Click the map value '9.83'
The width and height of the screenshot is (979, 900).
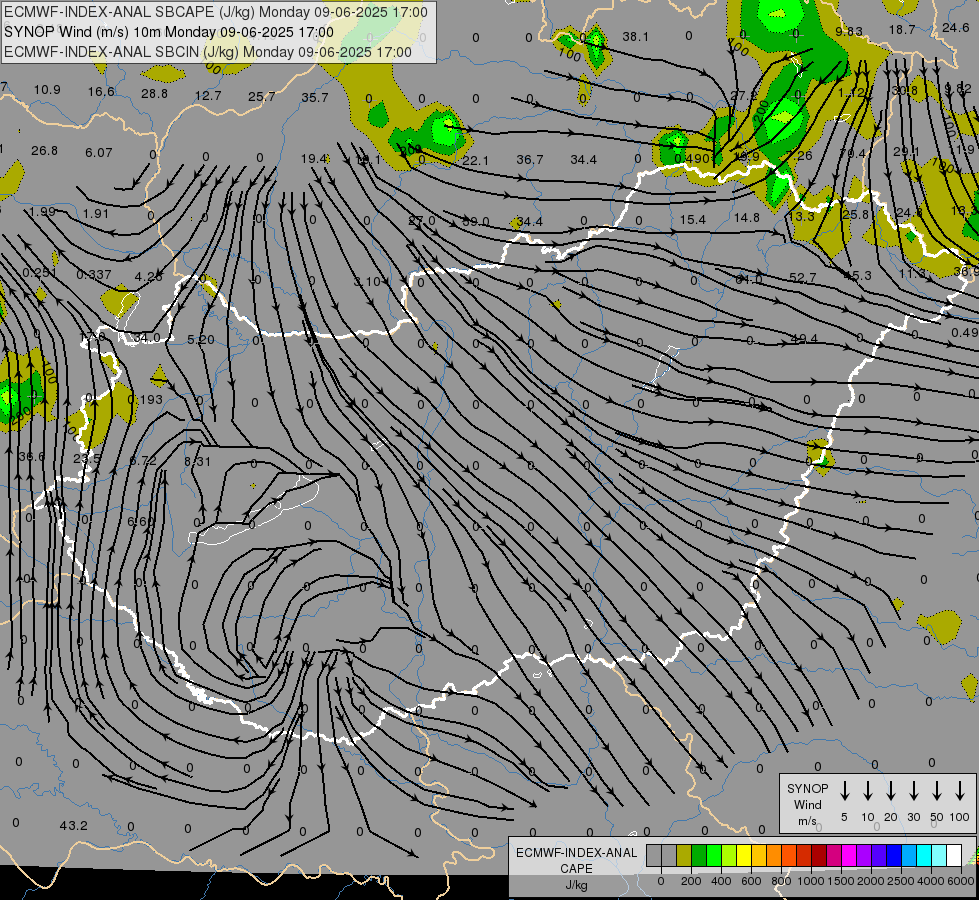point(849,31)
